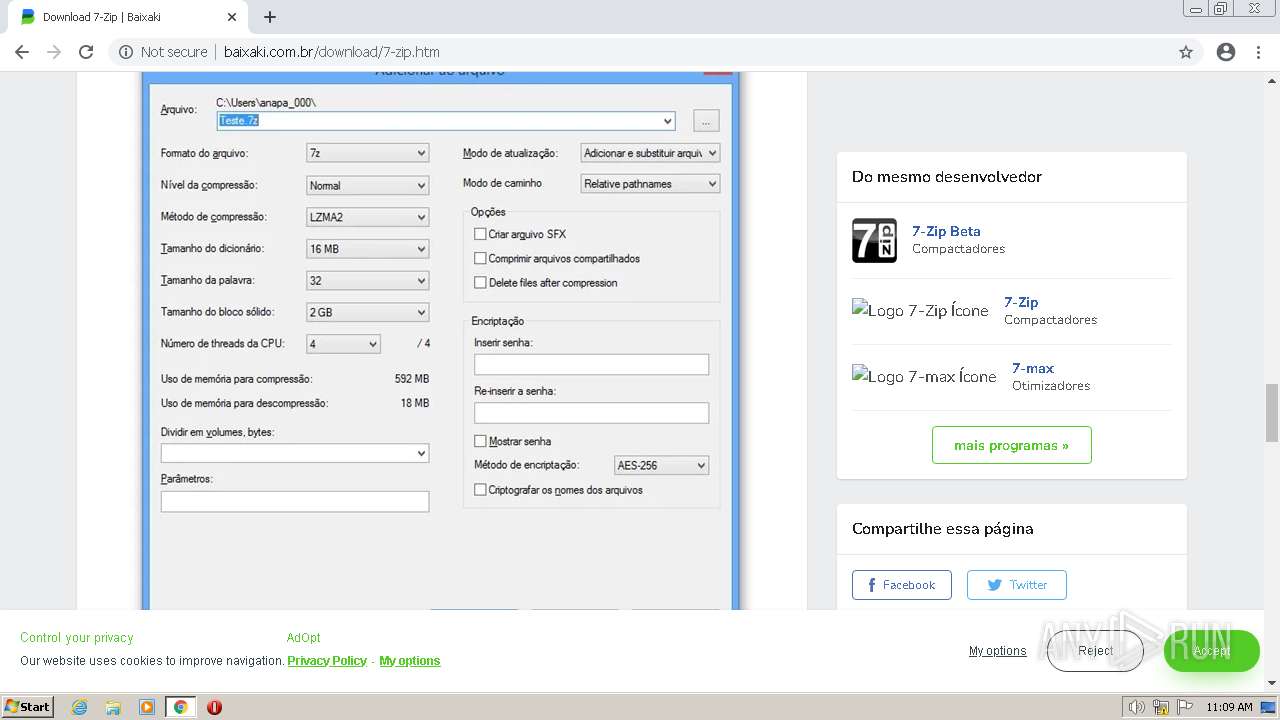This screenshot has width=1280, height=720.
Task: Open Método de encriptação AES-256 dropdown
Action: click(661, 465)
